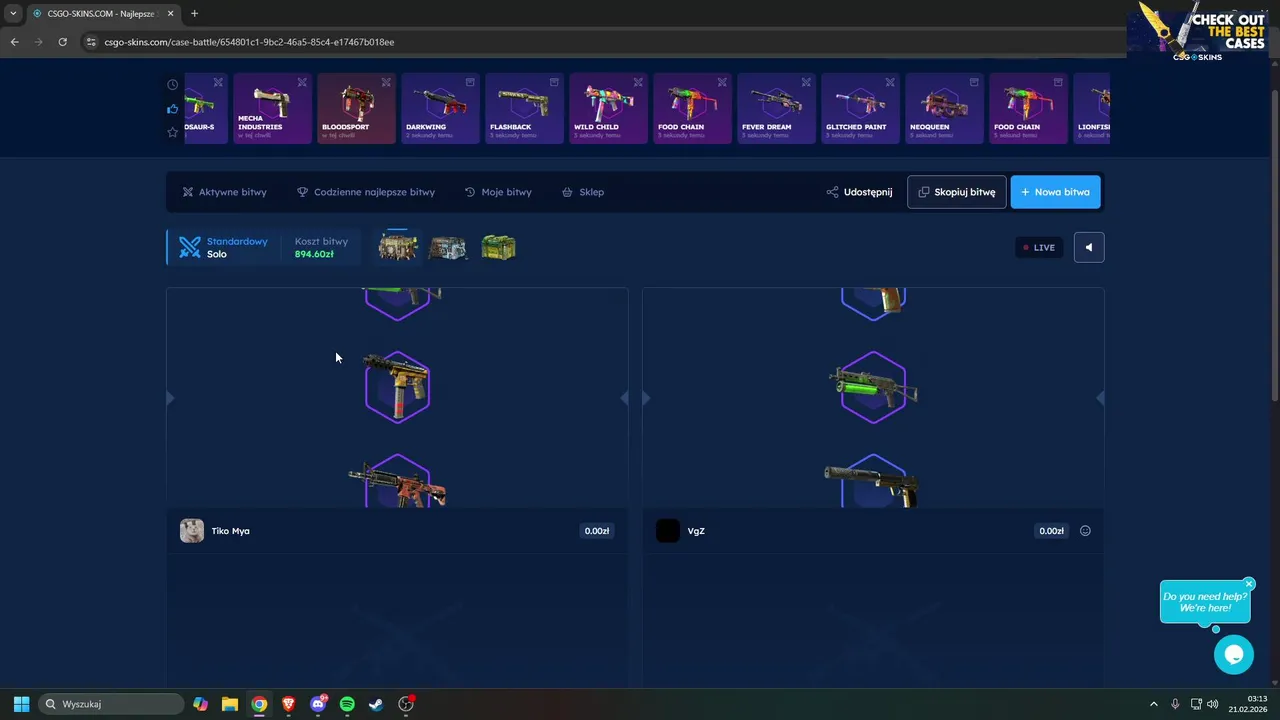This screenshot has height=720, width=1280.
Task: Open the Codzienne najlepsze bitwy tab
Action: (366, 192)
